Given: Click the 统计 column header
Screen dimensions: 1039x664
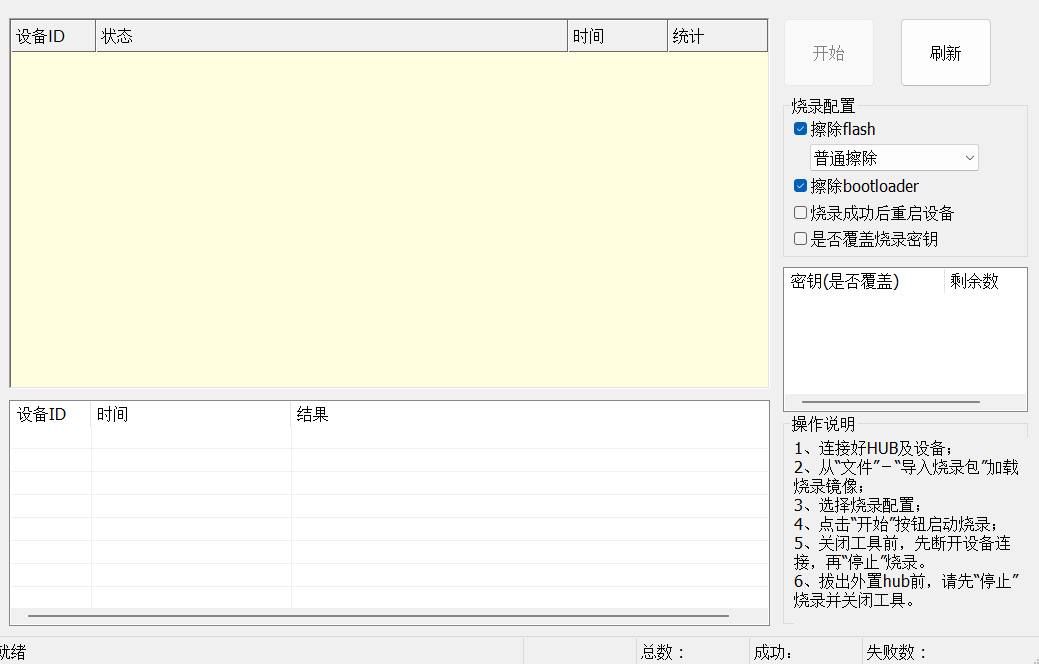Looking at the screenshot, I should (x=718, y=36).
